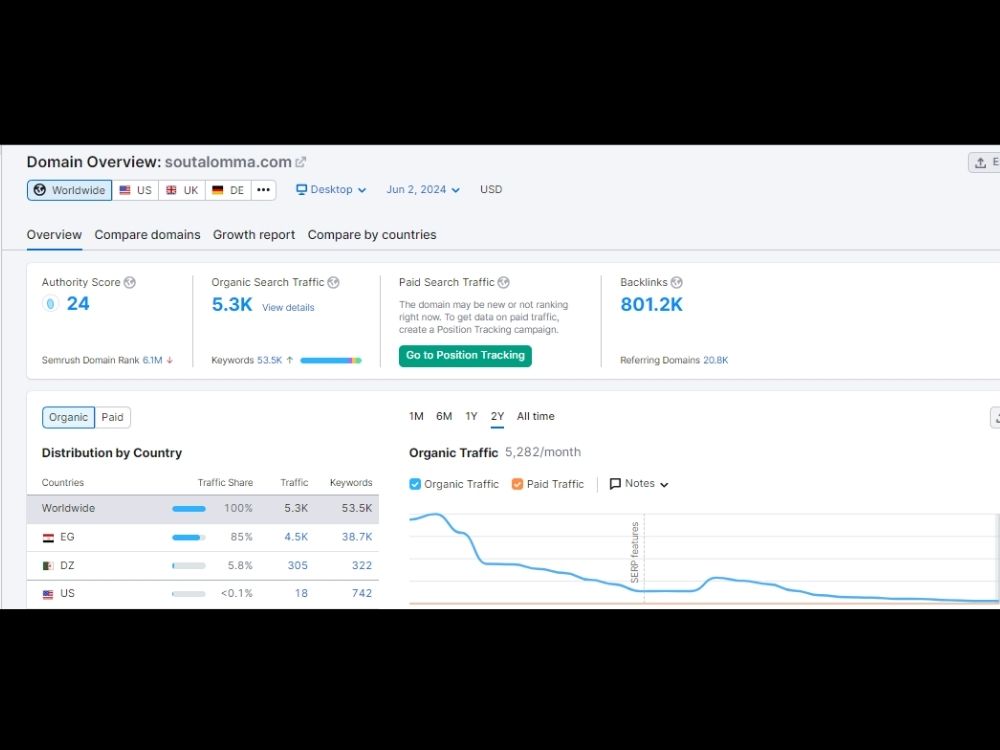Screen dimensions: 1000x750
Task: Switch distribution to Paid
Action: (x=112, y=417)
